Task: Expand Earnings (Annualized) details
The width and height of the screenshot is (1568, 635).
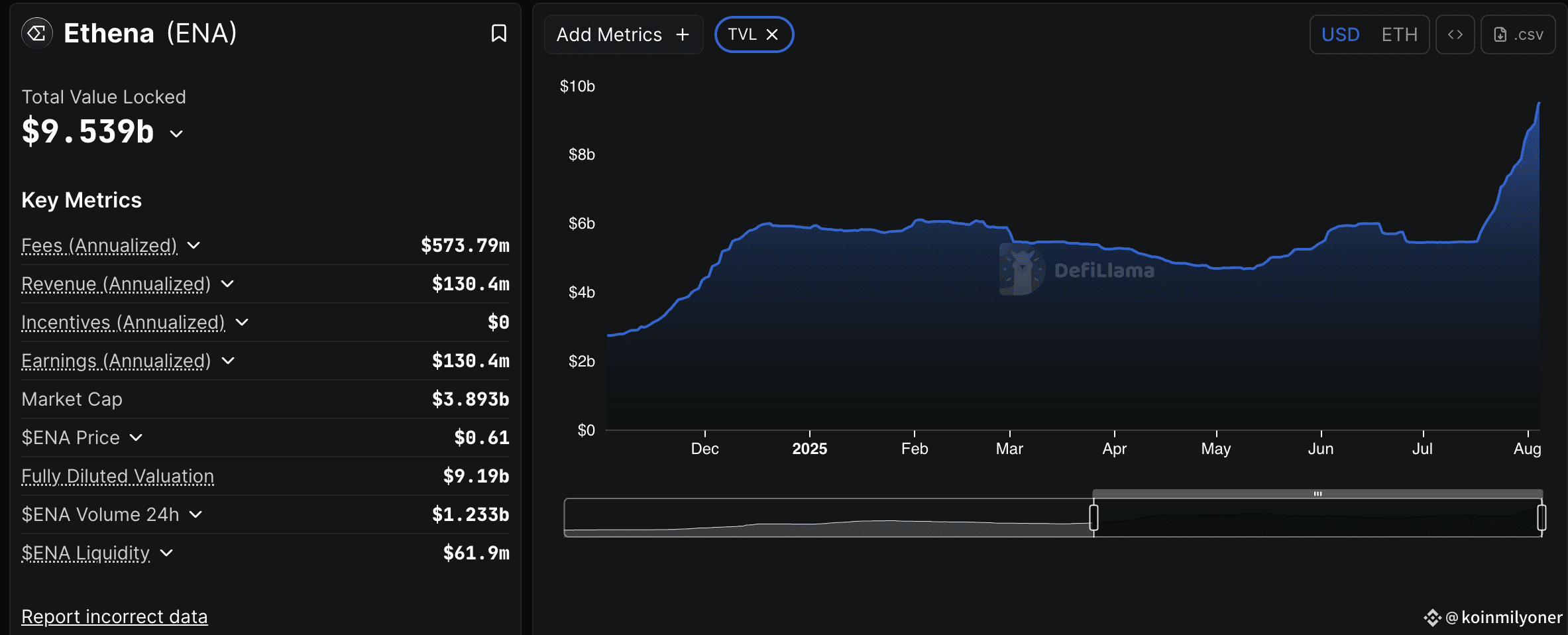Action: pyautogui.click(x=228, y=361)
